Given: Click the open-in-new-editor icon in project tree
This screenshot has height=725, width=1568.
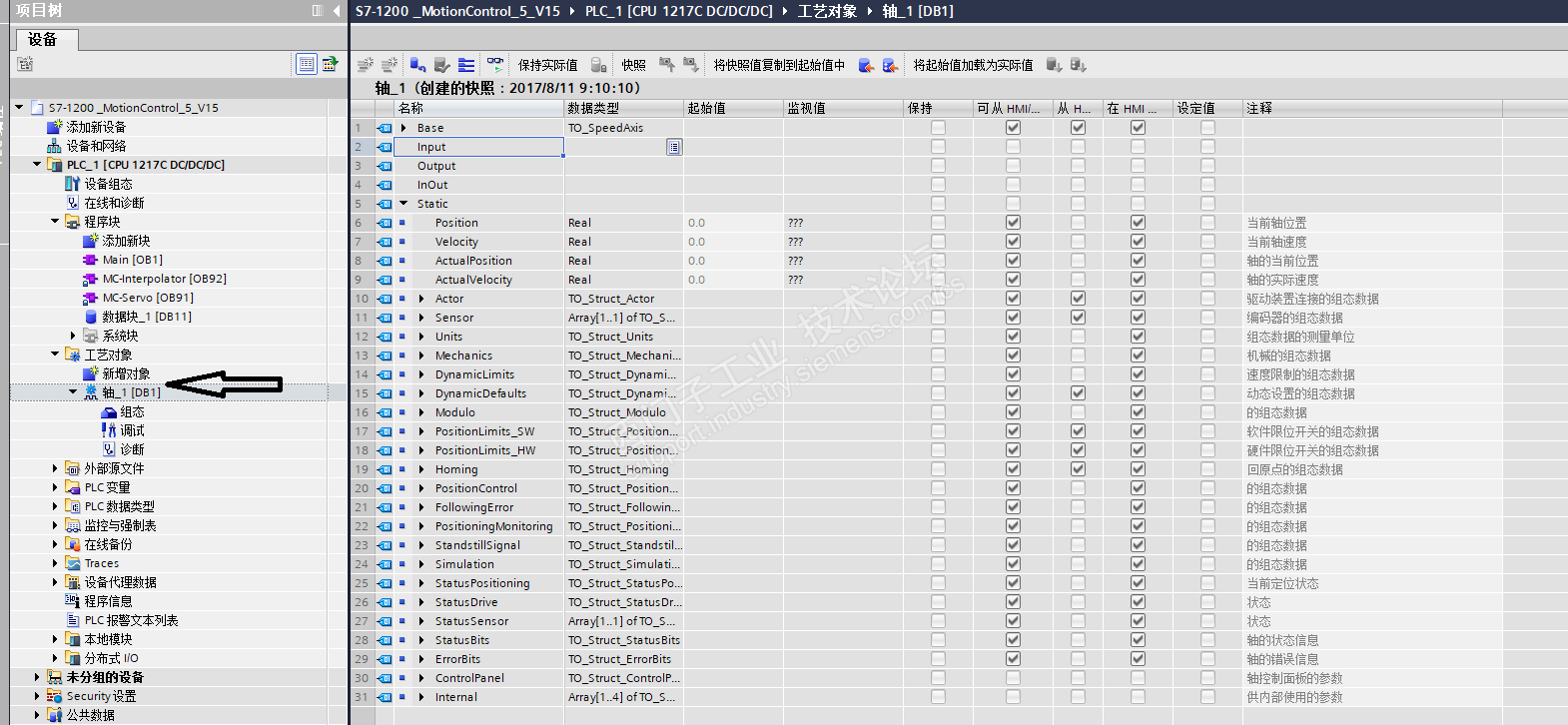Looking at the screenshot, I should tap(330, 65).
